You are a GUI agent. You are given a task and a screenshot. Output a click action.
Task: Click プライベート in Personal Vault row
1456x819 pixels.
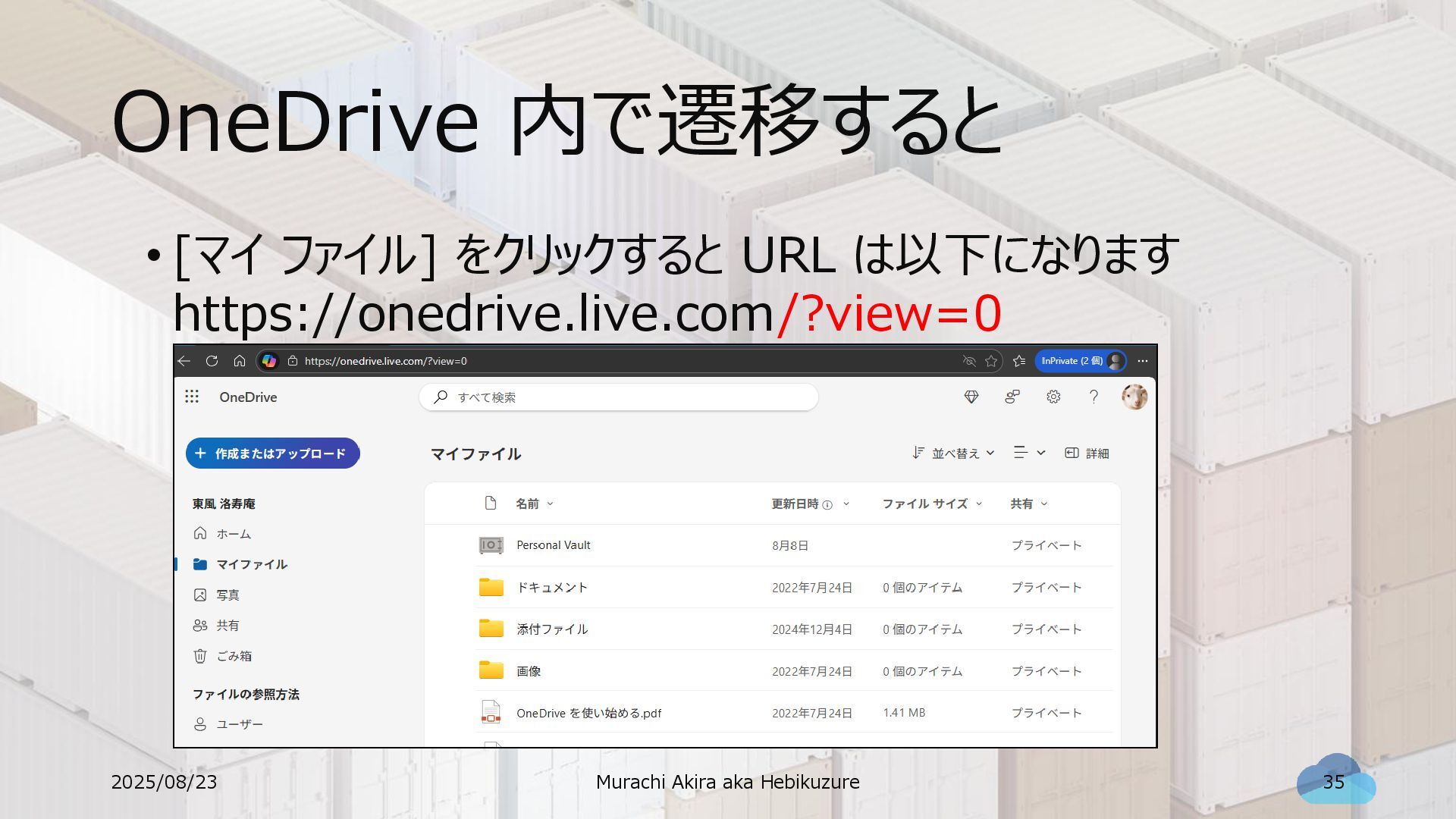[x=1046, y=545]
